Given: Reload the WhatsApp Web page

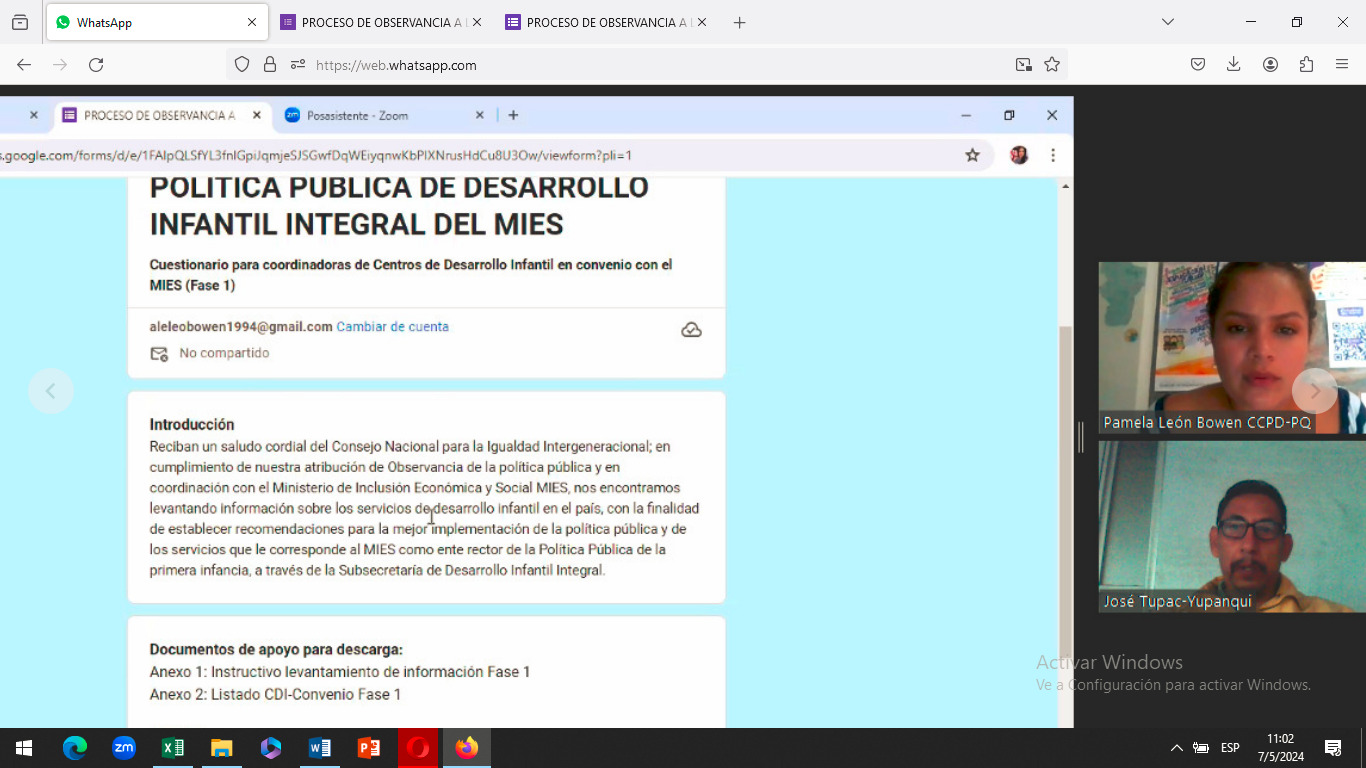Looking at the screenshot, I should coord(96,65).
